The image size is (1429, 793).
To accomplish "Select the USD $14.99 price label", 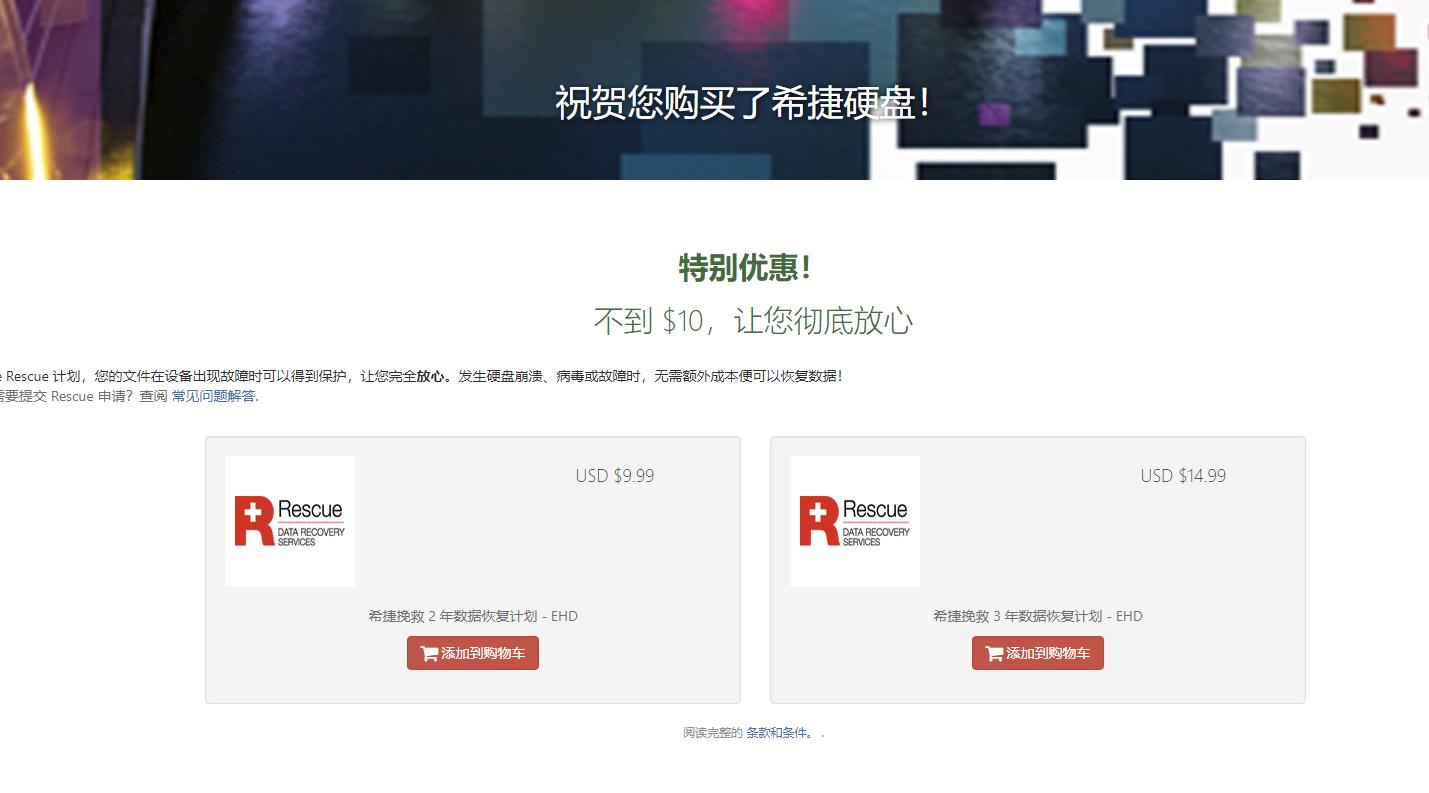I will (1183, 475).
